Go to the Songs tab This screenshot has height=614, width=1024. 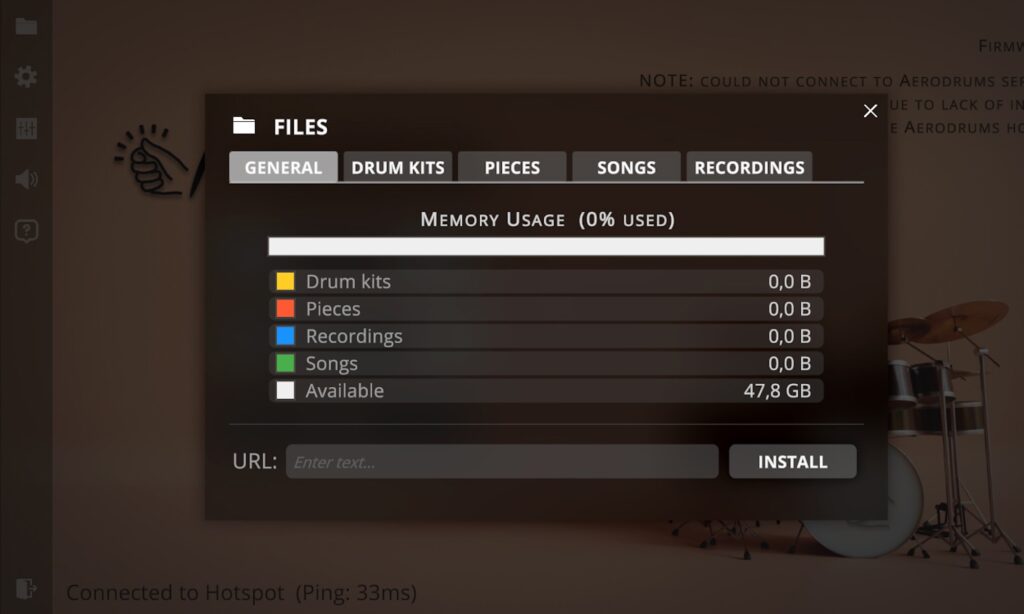(626, 167)
